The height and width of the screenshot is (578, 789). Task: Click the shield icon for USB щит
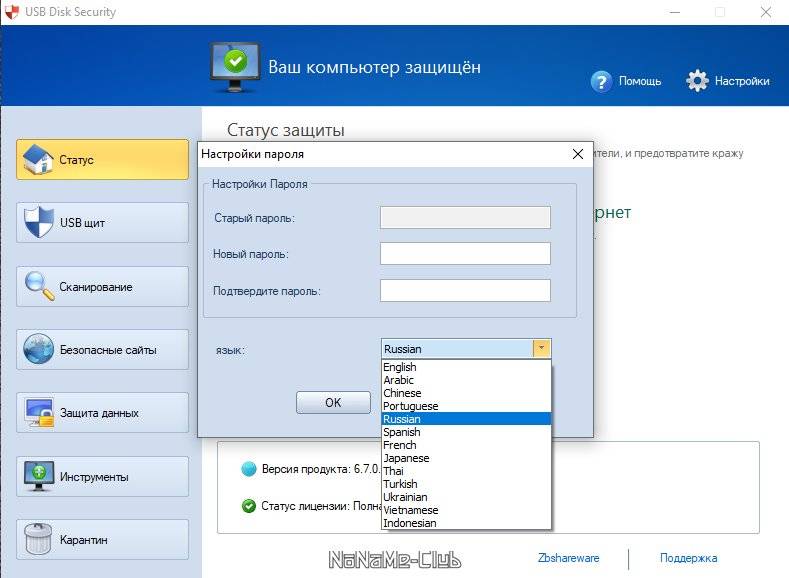click(39, 222)
